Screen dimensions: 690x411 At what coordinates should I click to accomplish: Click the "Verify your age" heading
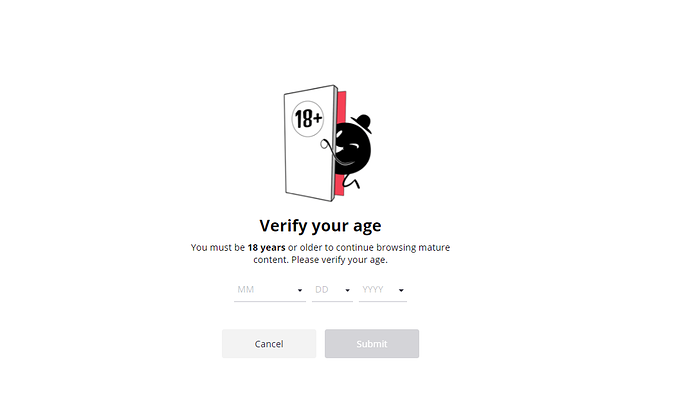(x=320, y=225)
